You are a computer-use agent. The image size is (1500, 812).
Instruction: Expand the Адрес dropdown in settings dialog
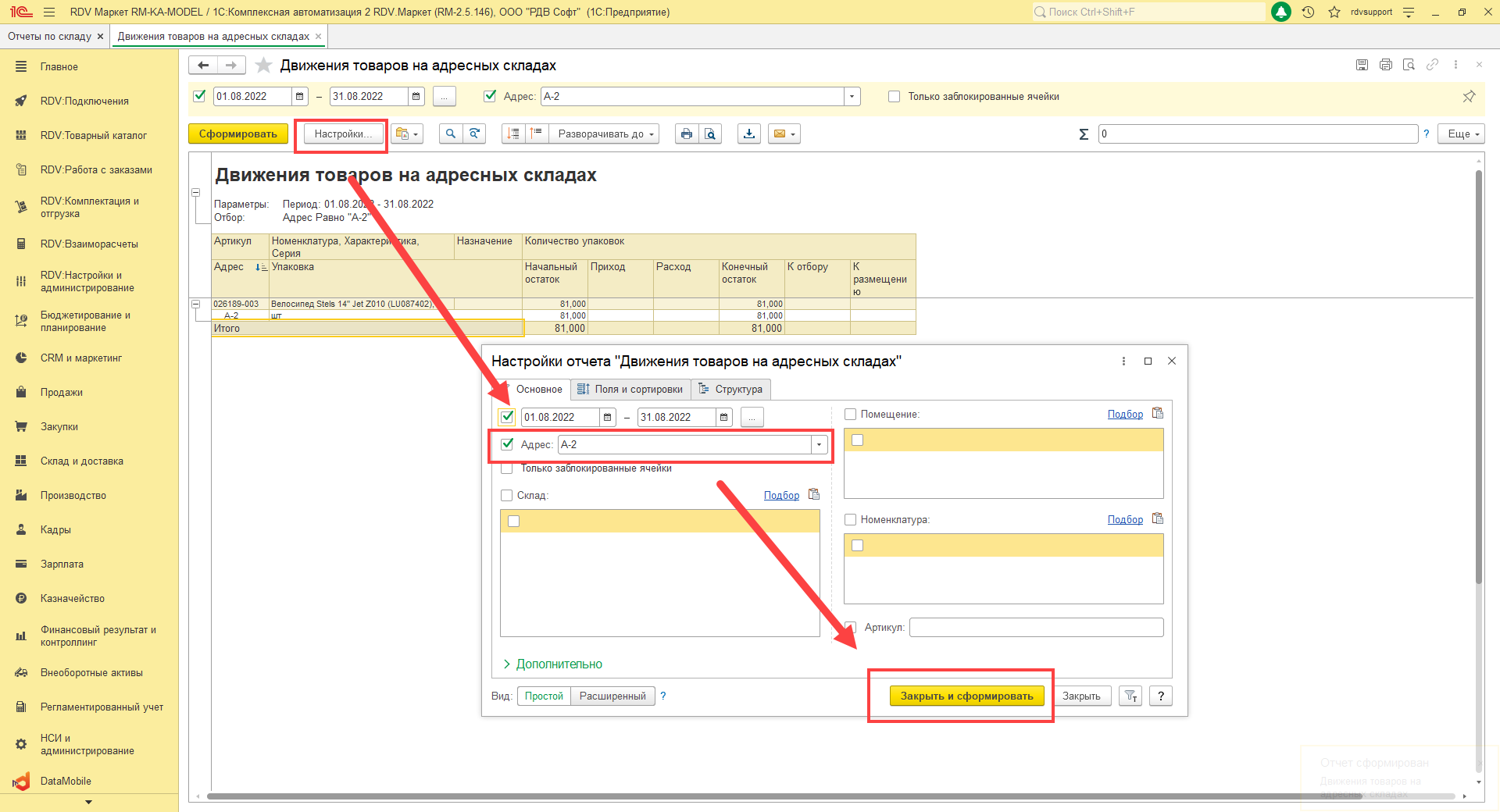(x=819, y=445)
